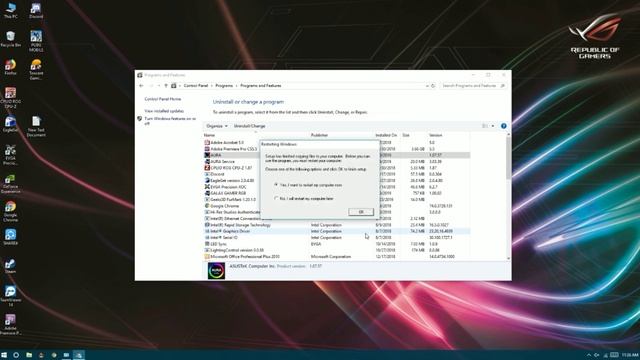Refresh the Programs and Features address bar
This screenshot has width=640, height=360.
(433, 86)
